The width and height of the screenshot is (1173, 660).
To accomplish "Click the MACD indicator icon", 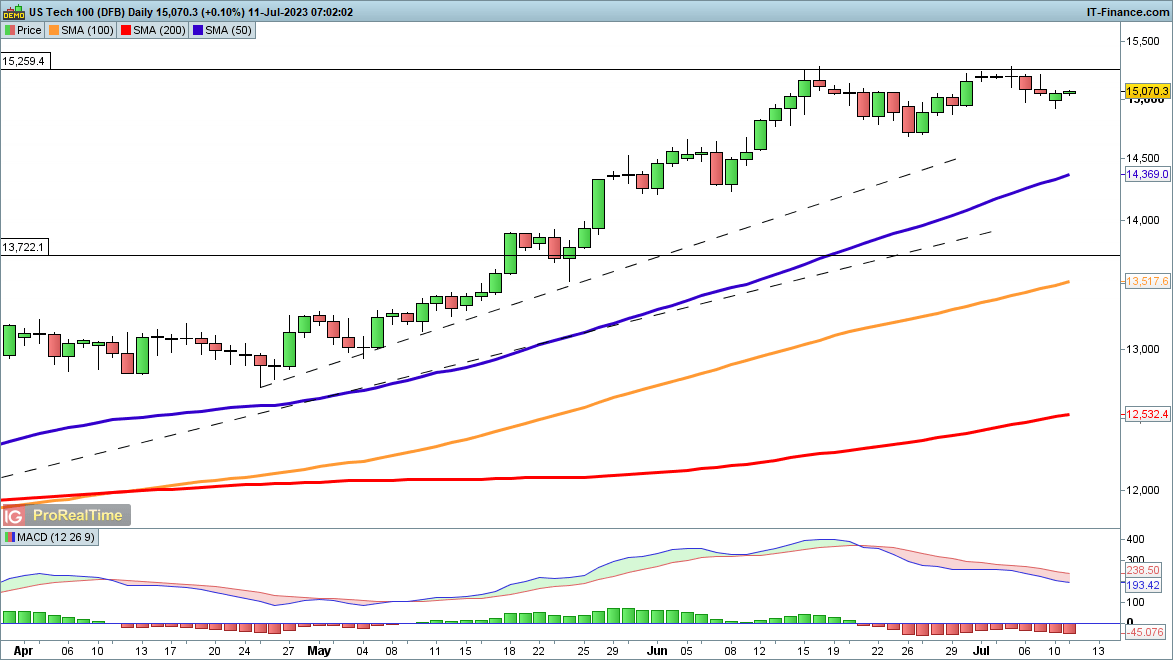I will coord(10,537).
